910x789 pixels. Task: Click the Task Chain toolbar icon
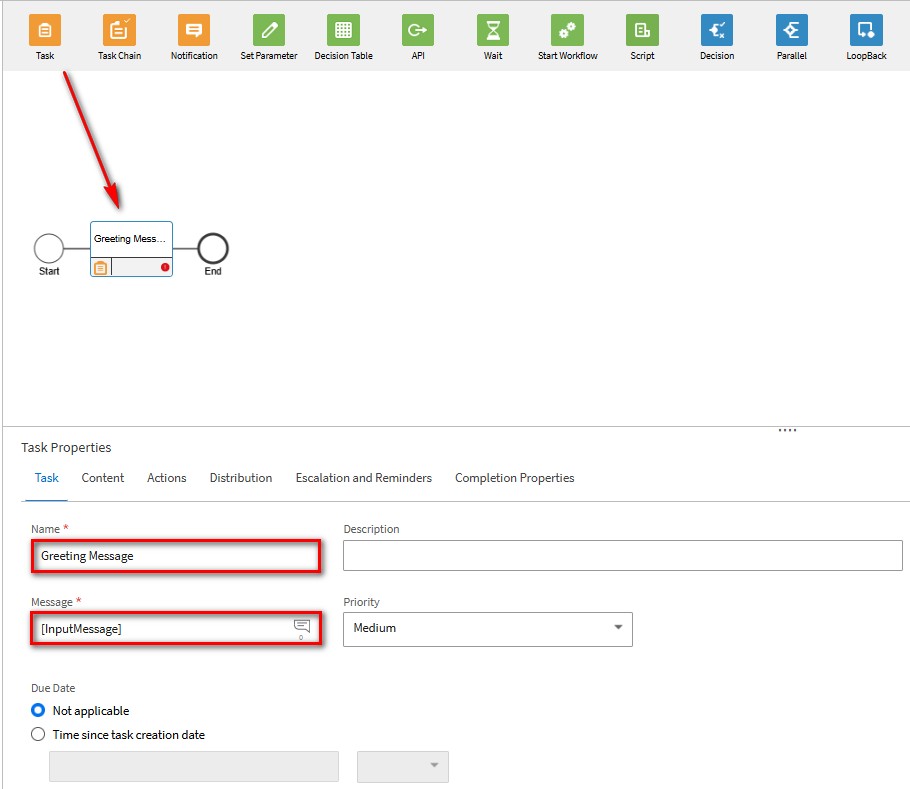119,30
